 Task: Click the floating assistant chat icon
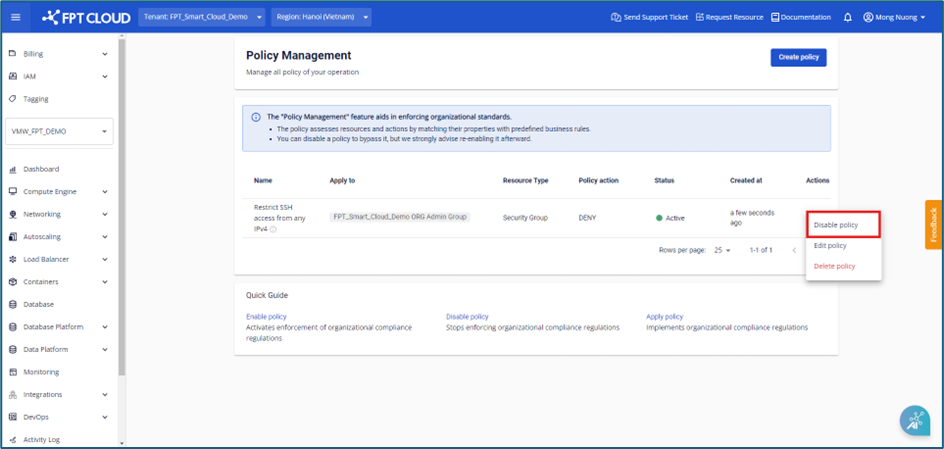coord(914,421)
